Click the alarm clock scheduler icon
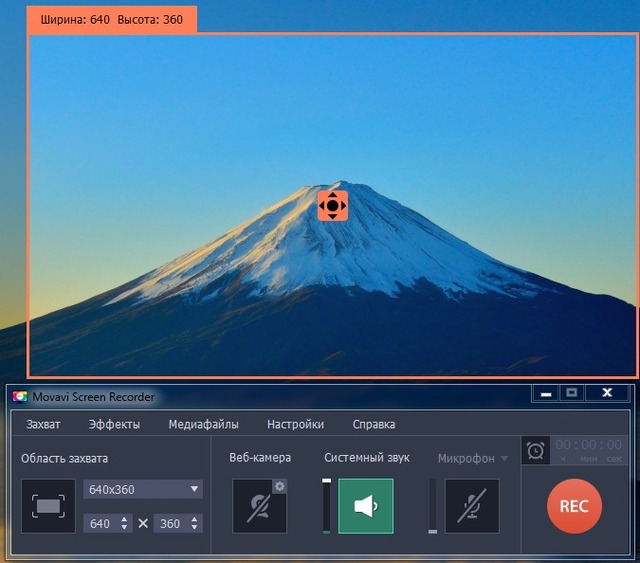This screenshot has width=640, height=563. [x=535, y=450]
